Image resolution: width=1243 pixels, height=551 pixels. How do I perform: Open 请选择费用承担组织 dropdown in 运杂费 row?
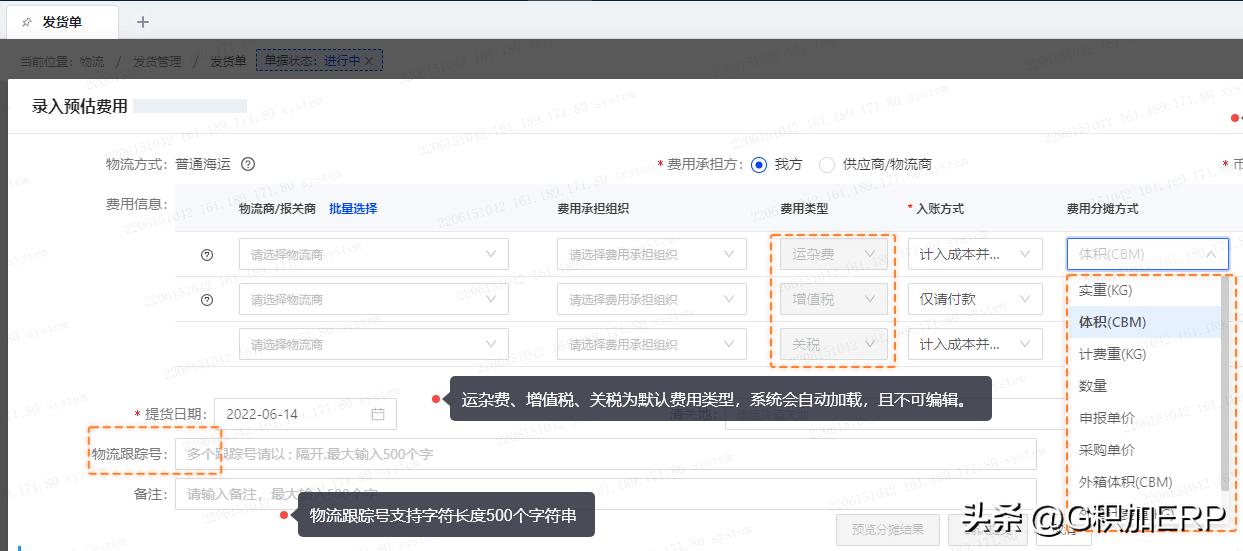click(x=652, y=254)
